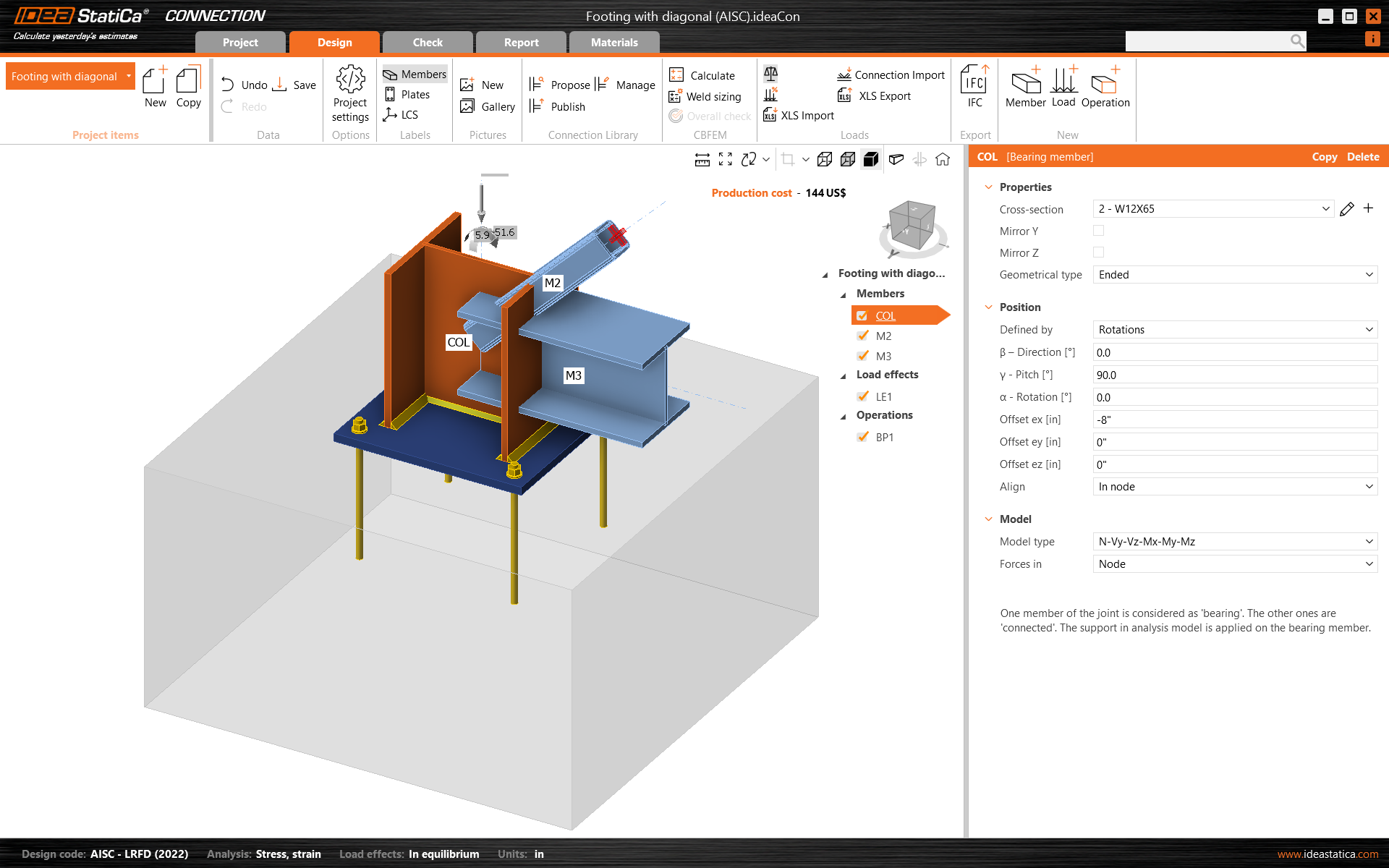Click the Pitch angle input field
The width and height of the screenshot is (1389, 868).
1234,375
